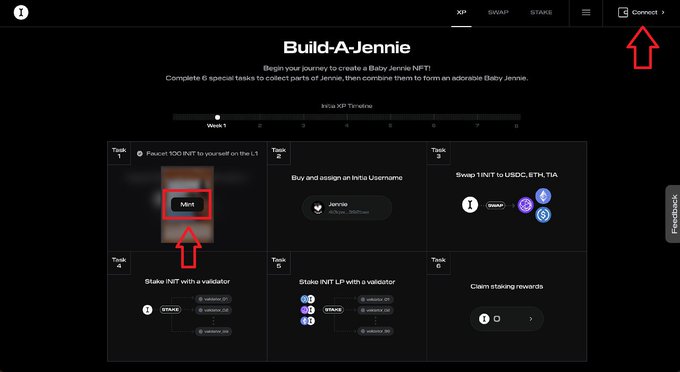Click the STAKE pill in Task 5
Screen dimensions: 680x372
(333, 310)
